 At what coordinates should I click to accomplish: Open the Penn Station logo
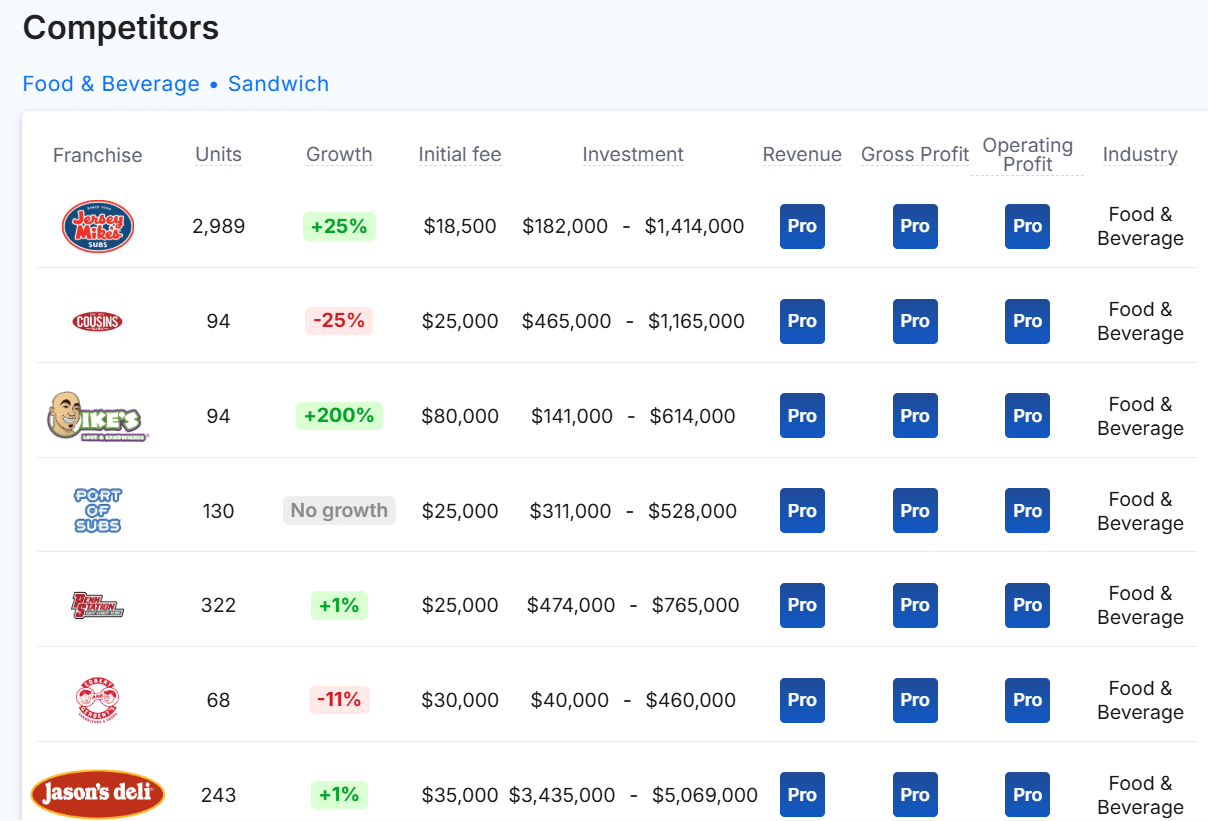tap(98, 605)
